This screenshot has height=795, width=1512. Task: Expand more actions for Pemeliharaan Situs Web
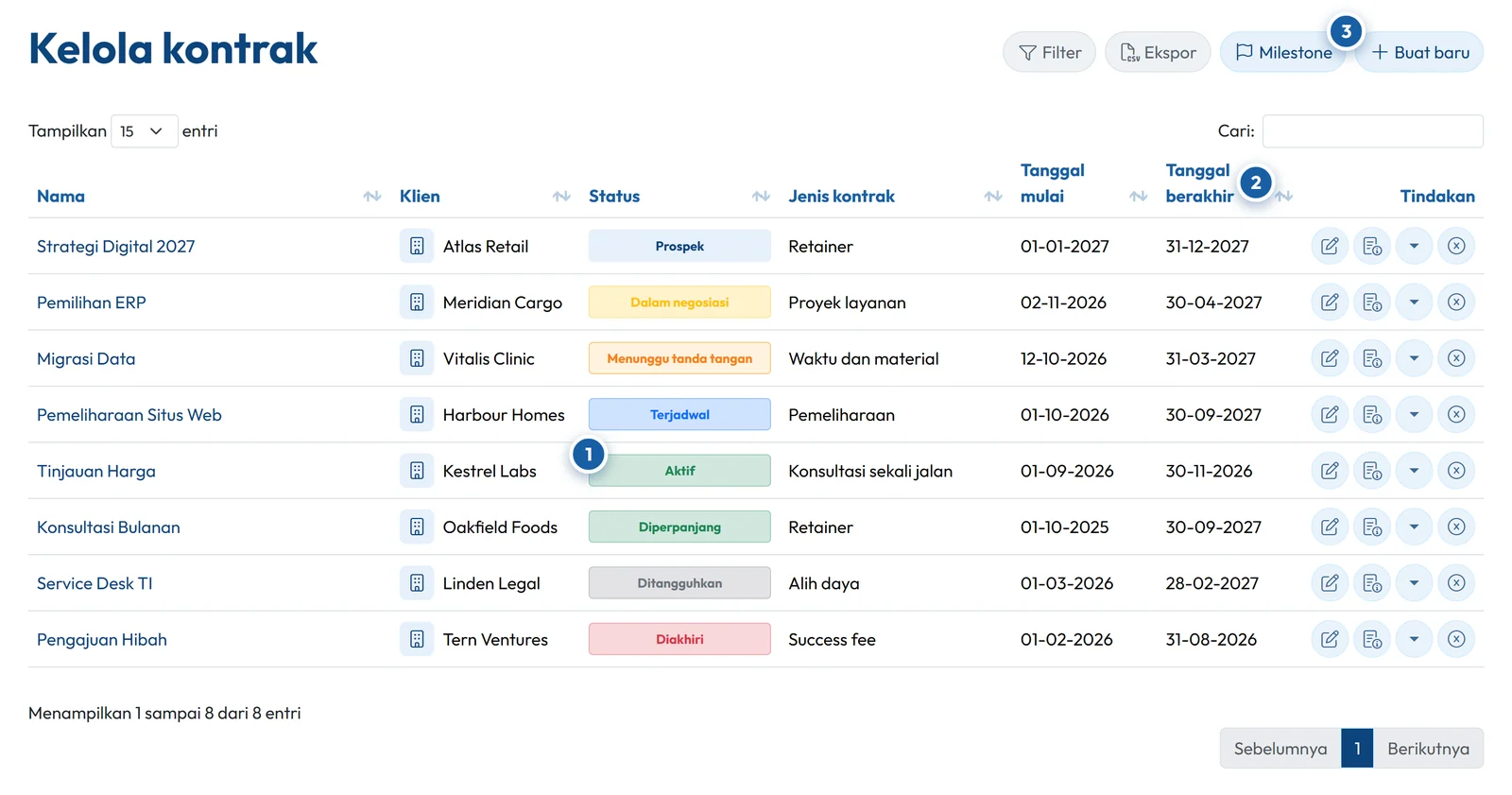coord(1414,415)
